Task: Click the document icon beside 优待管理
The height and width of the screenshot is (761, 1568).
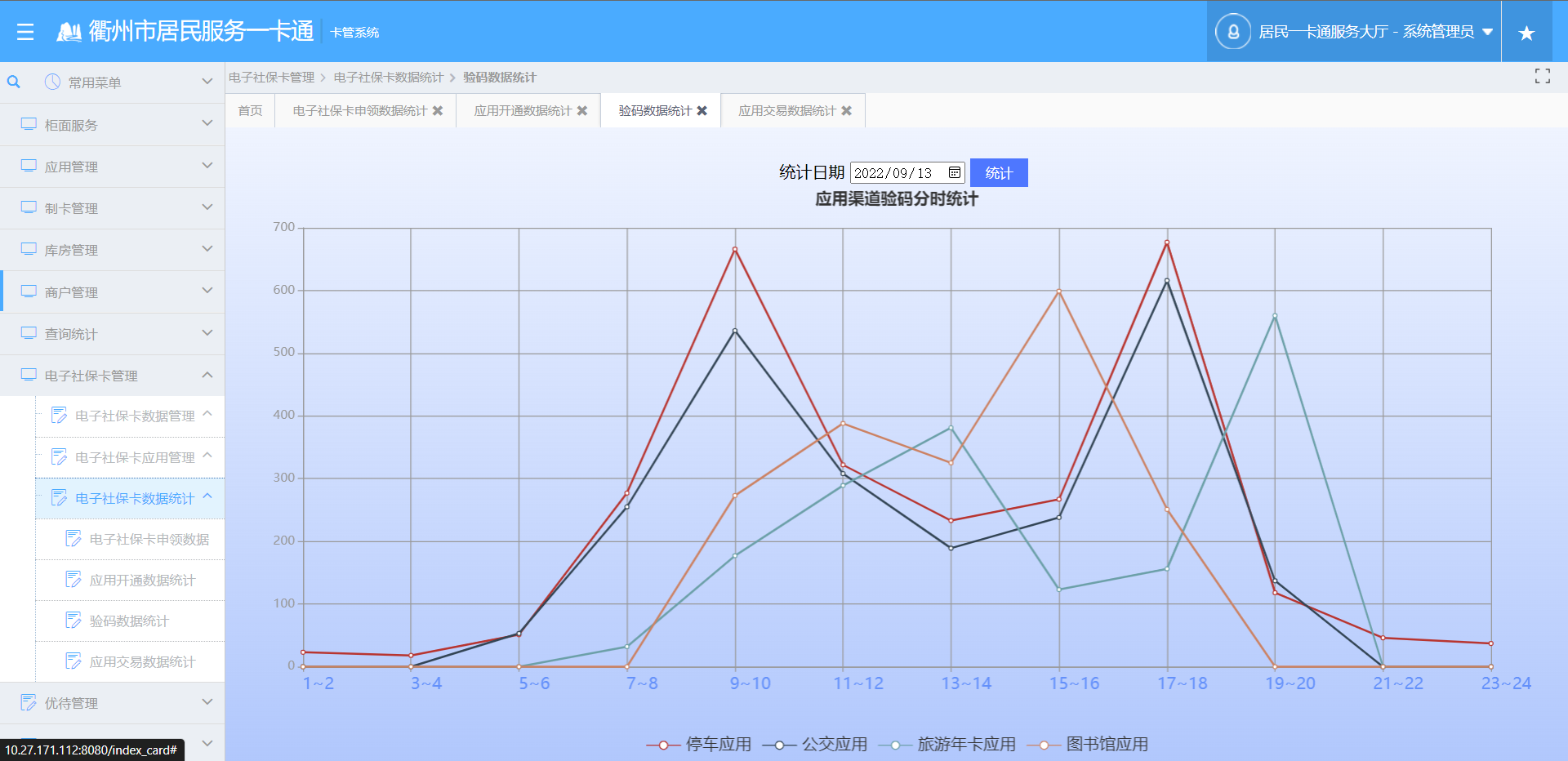Action: pyautogui.click(x=29, y=702)
